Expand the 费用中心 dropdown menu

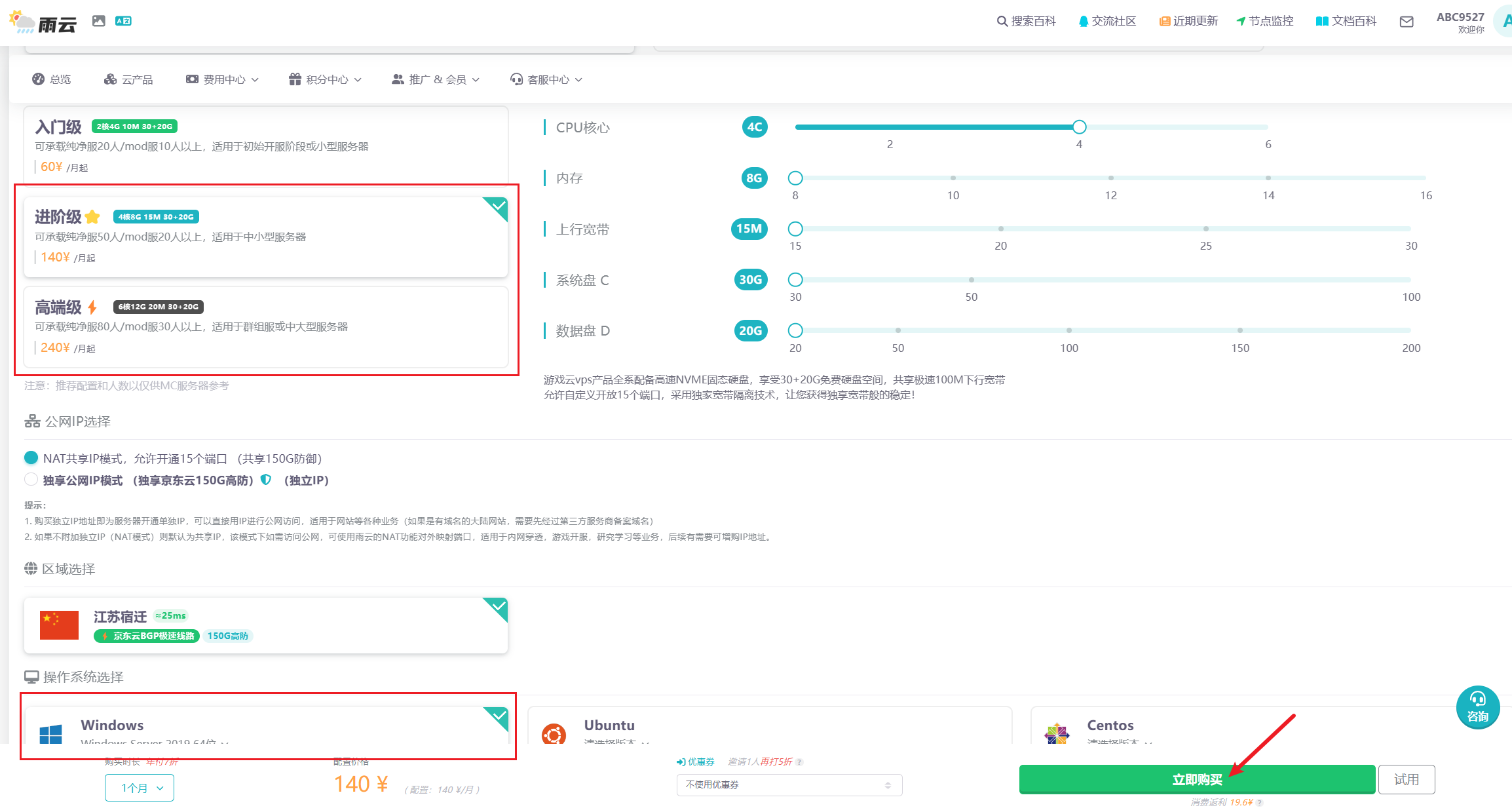point(223,79)
